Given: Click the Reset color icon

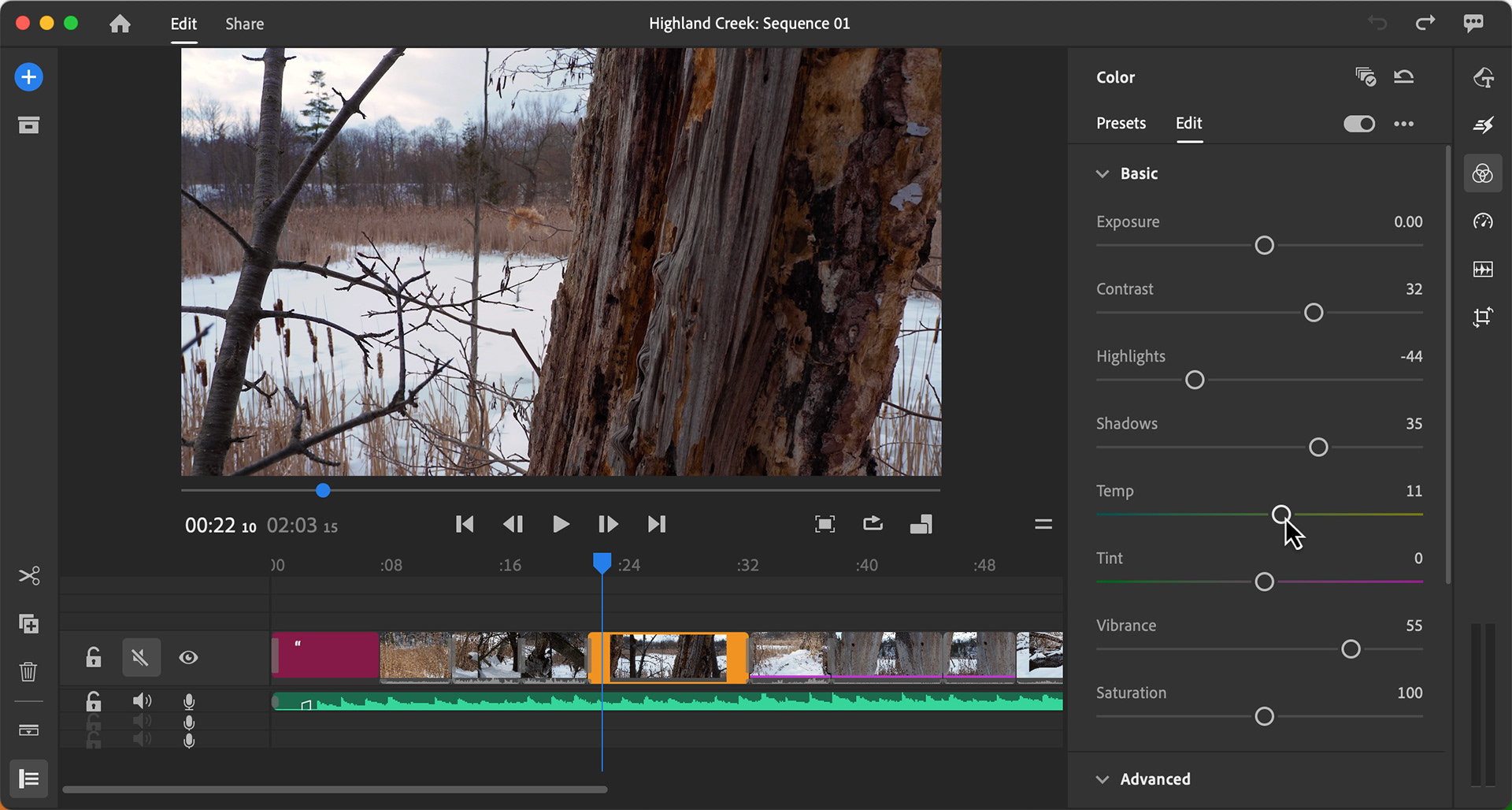Looking at the screenshot, I should tap(1404, 76).
